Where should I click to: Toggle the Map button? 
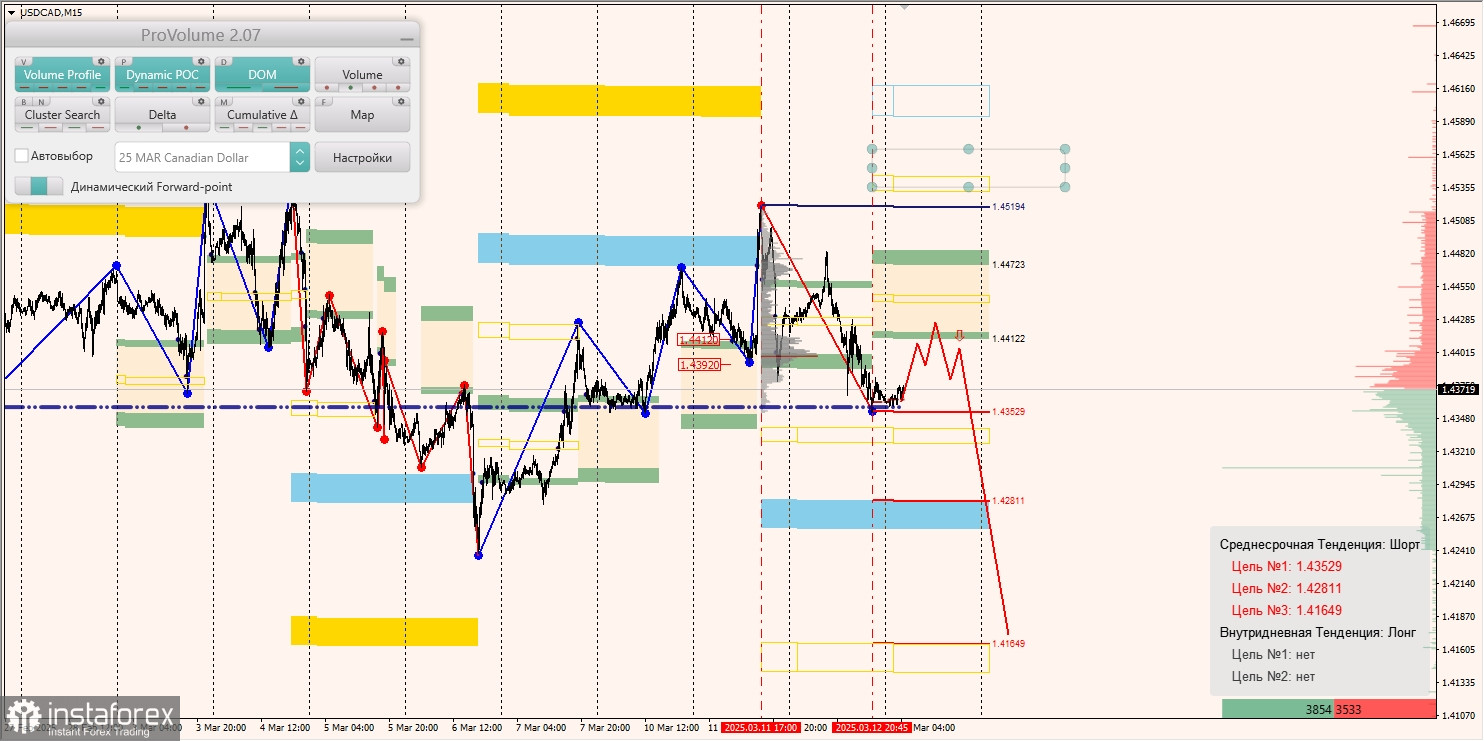pos(362,114)
